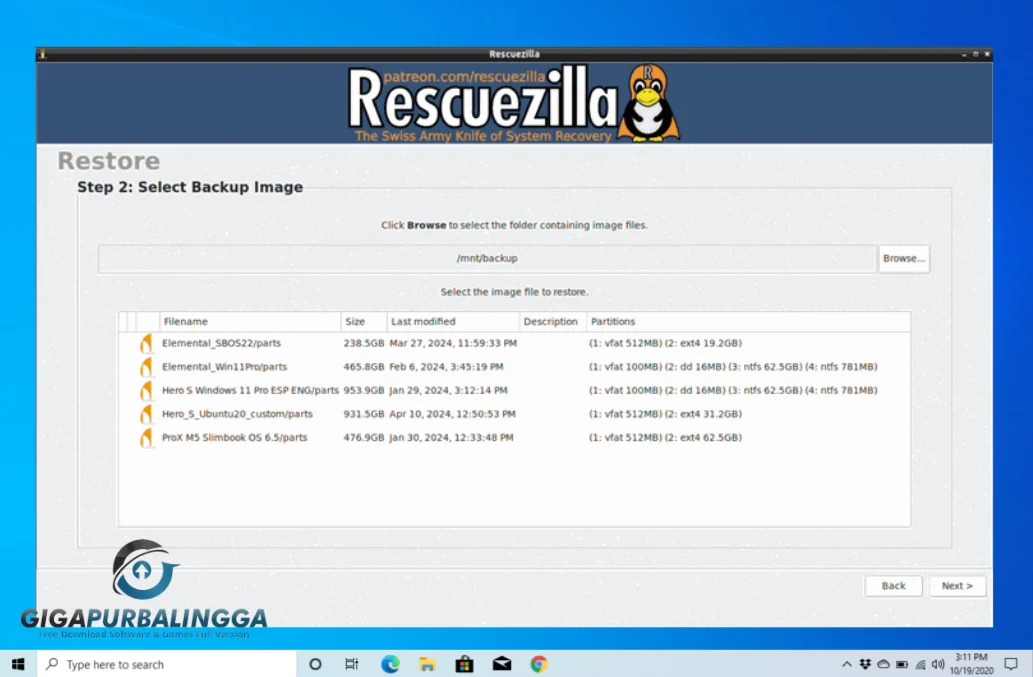Click the 238.5GB size value
This screenshot has height=677, width=1033.
coord(364,343)
